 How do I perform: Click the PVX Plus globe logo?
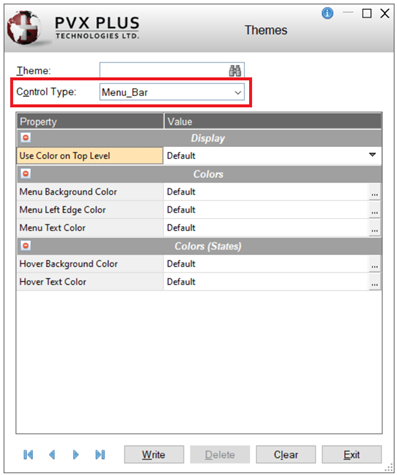24,27
